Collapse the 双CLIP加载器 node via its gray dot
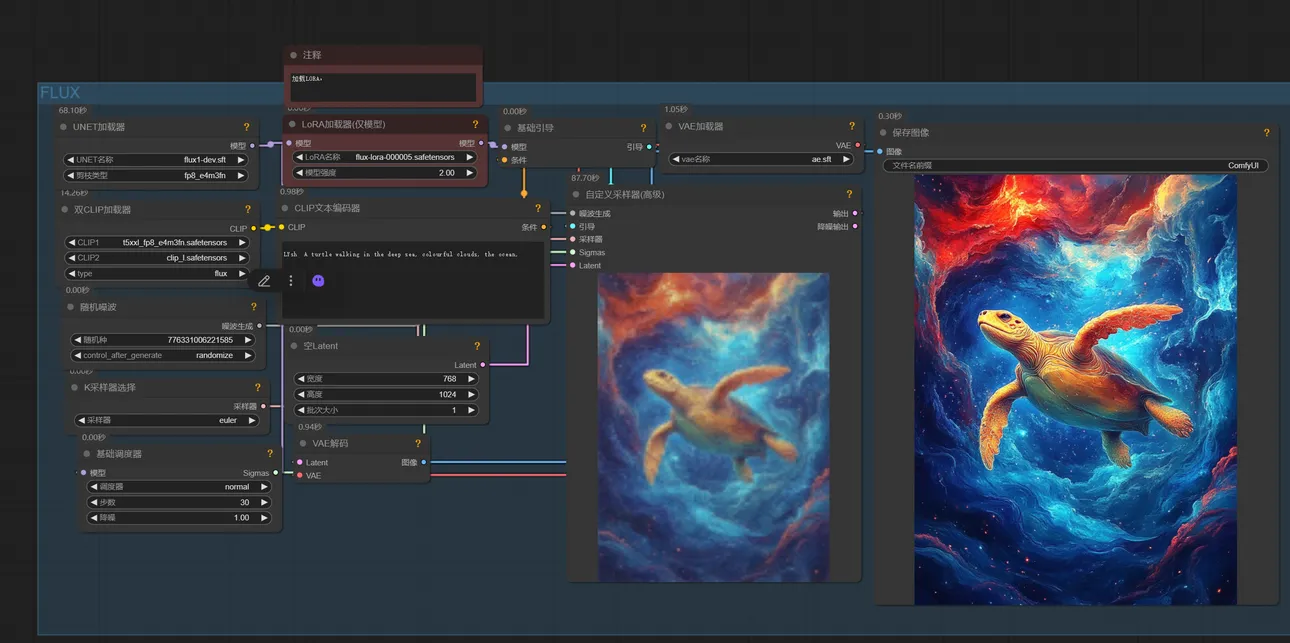 pos(64,210)
